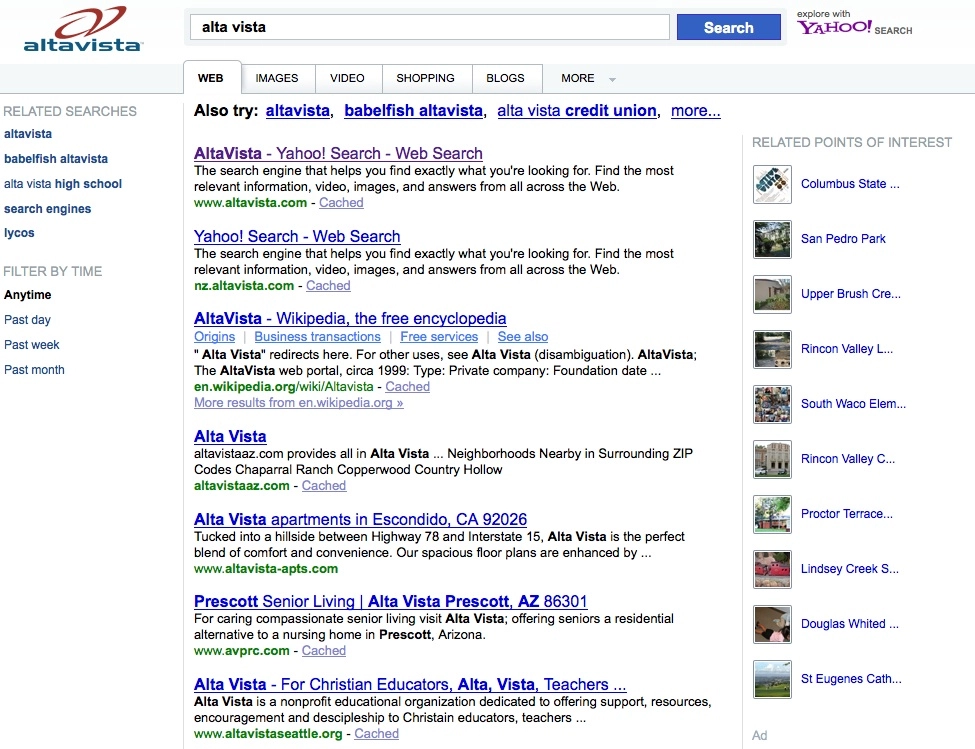Open Cached link for nz.altavista.com

coord(328,285)
